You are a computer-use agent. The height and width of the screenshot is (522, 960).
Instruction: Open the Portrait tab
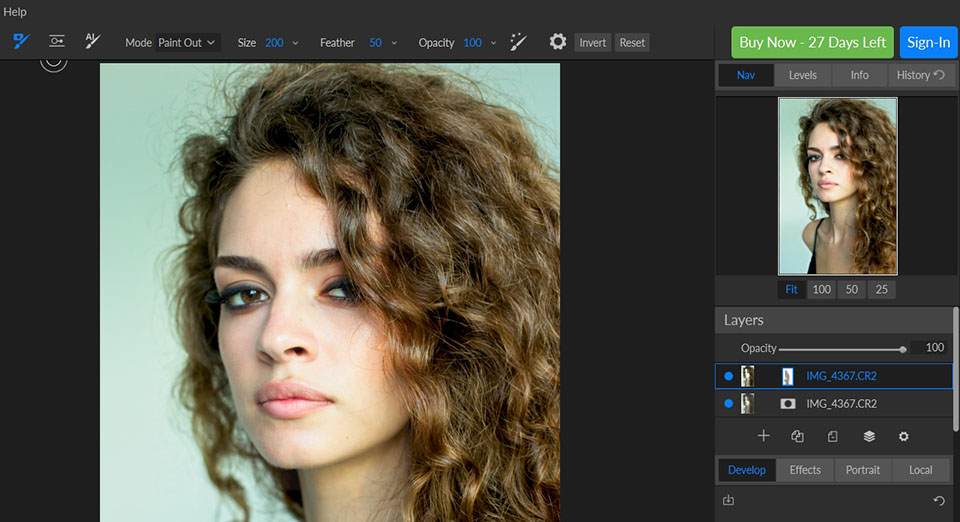coord(863,470)
